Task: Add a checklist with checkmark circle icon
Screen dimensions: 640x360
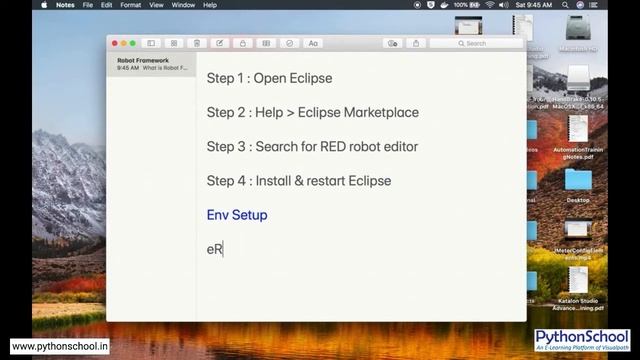Action: 289,43
